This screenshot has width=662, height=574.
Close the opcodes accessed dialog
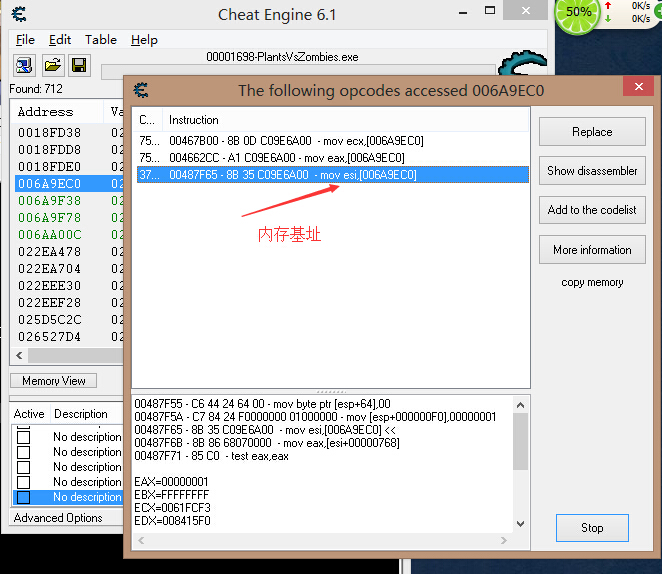pyautogui.click(x=639, y=87)
